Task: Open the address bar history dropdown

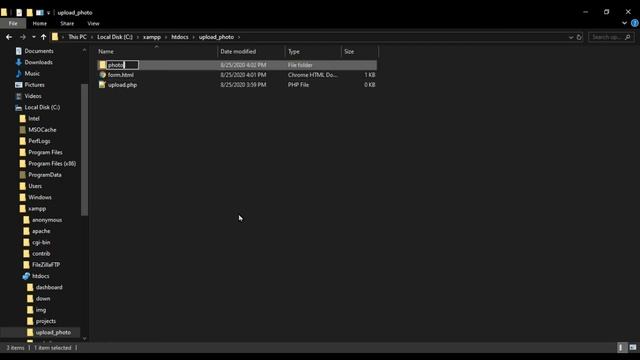Action: [x=571, y=37]
